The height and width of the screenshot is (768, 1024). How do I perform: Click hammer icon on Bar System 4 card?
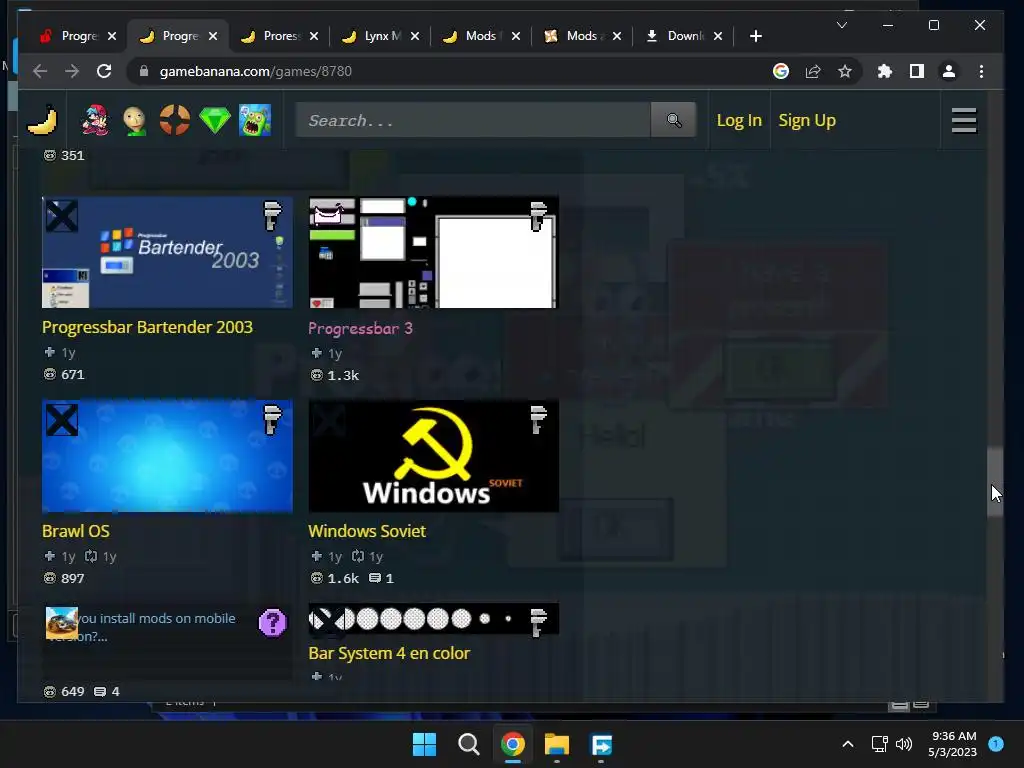pos(537,622)
